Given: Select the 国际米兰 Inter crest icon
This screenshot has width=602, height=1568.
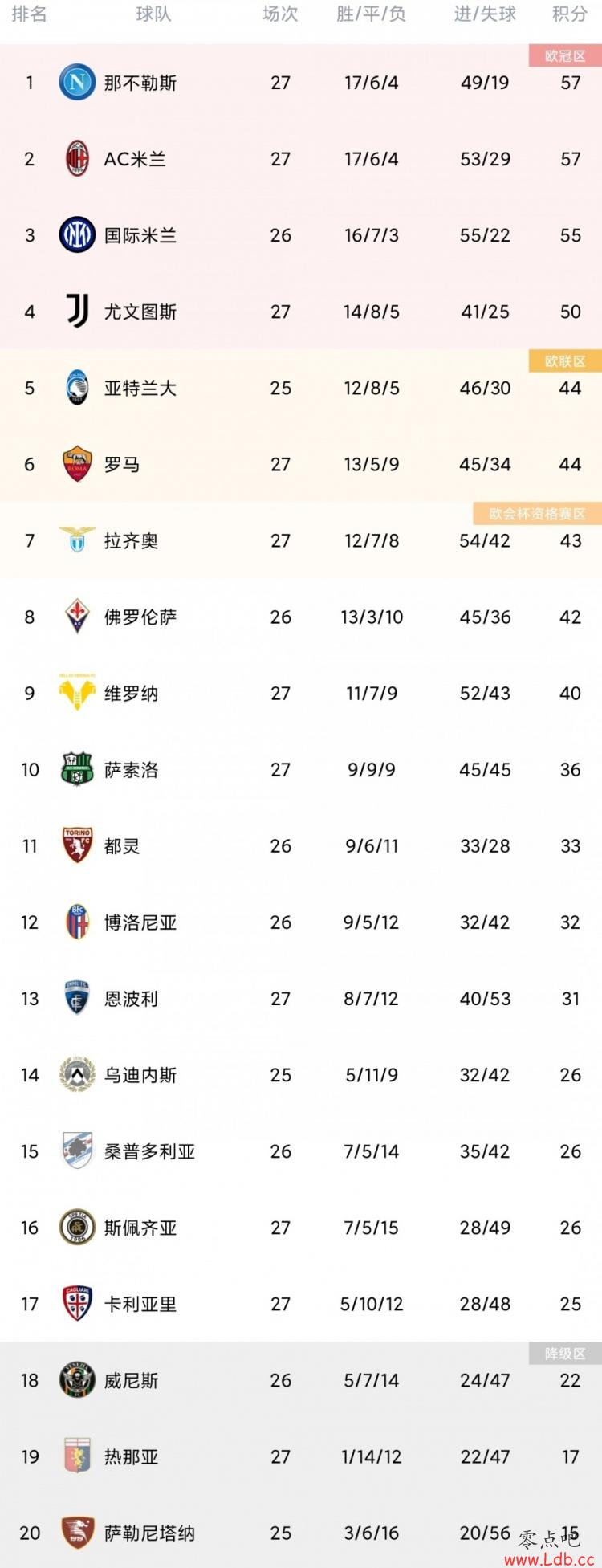Looking at the screenshot, I should tap(77, 235).
